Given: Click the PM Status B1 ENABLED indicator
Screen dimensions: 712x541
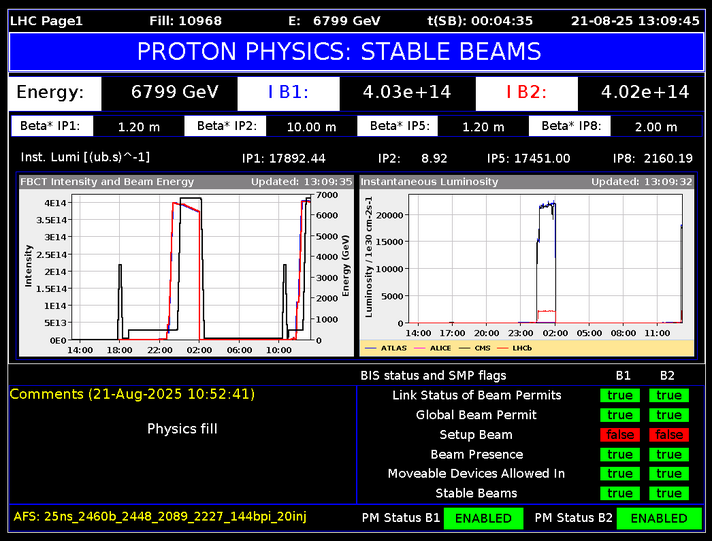Looking at the screenshot, I should [x=484, y=518].
